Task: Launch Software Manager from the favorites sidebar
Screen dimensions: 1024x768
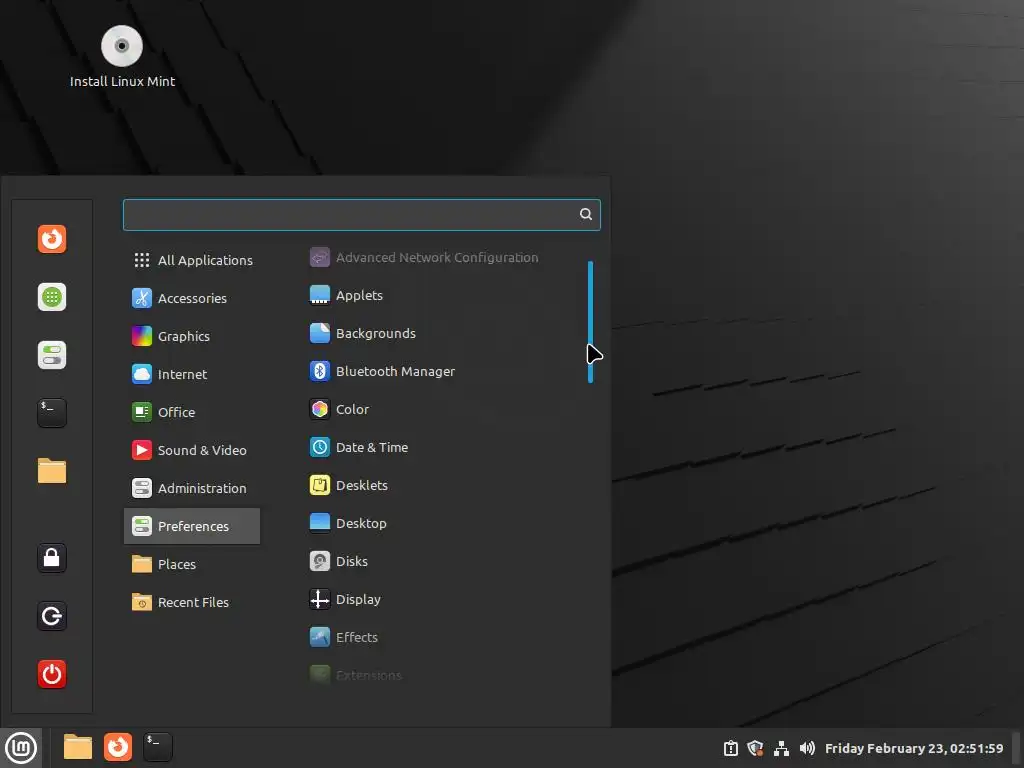Action: [x=52, y=297]
